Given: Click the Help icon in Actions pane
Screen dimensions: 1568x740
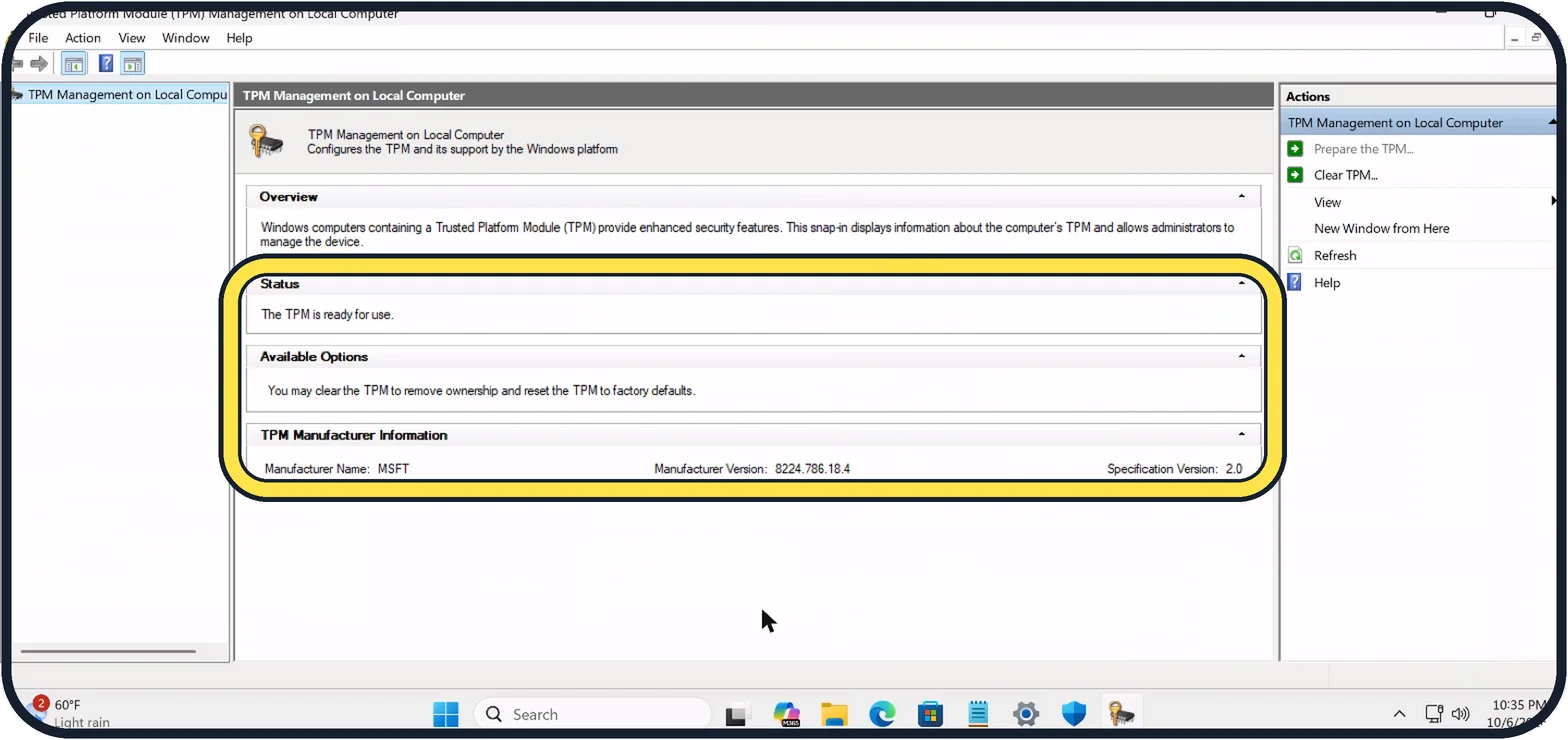Looking at the screenshot, I should (x=1295, y=282).
